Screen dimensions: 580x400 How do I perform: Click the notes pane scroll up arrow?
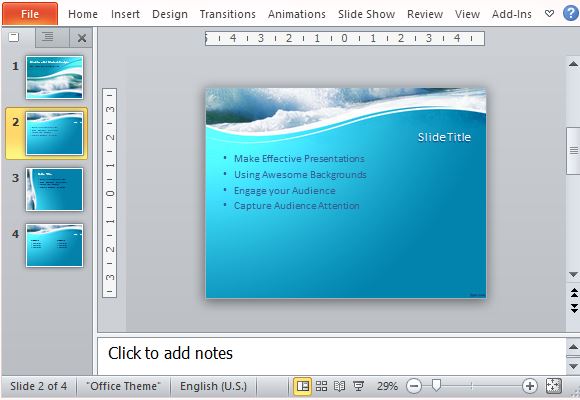(x=573, y=347)
